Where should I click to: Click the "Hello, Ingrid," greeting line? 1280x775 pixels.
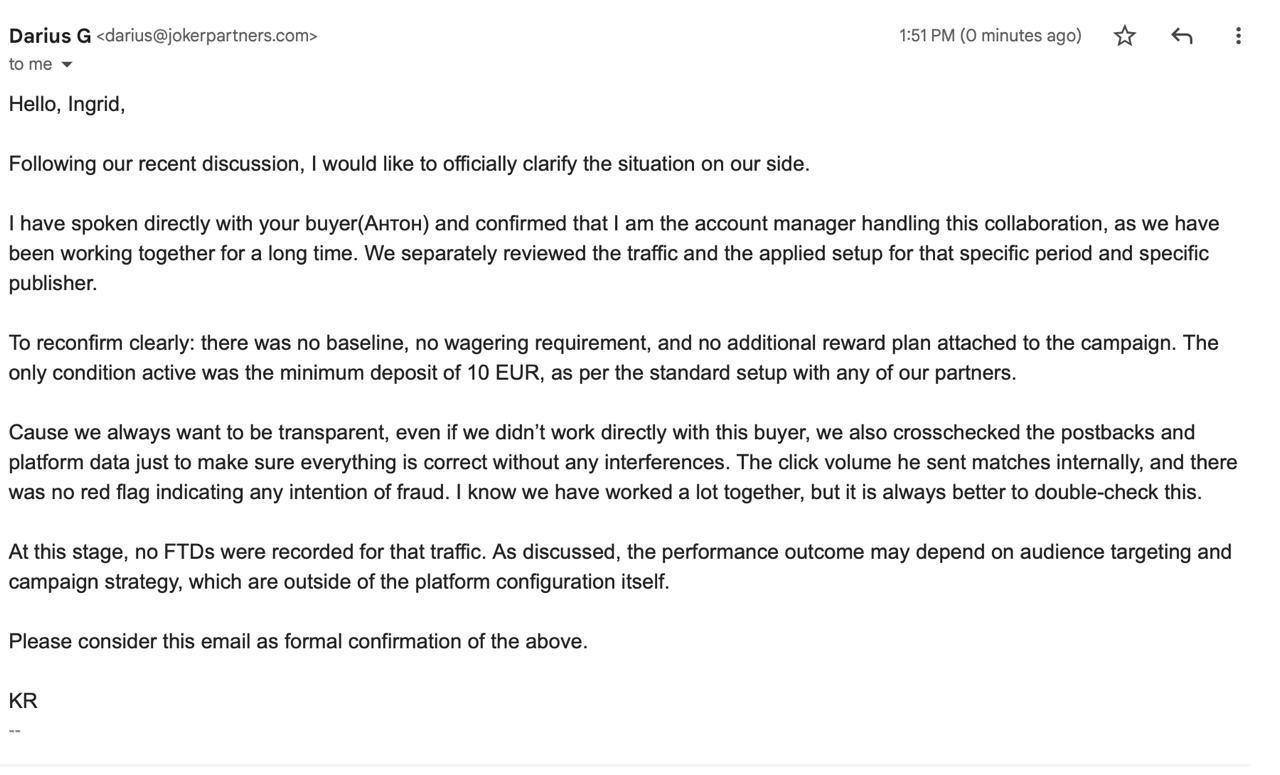67,104
